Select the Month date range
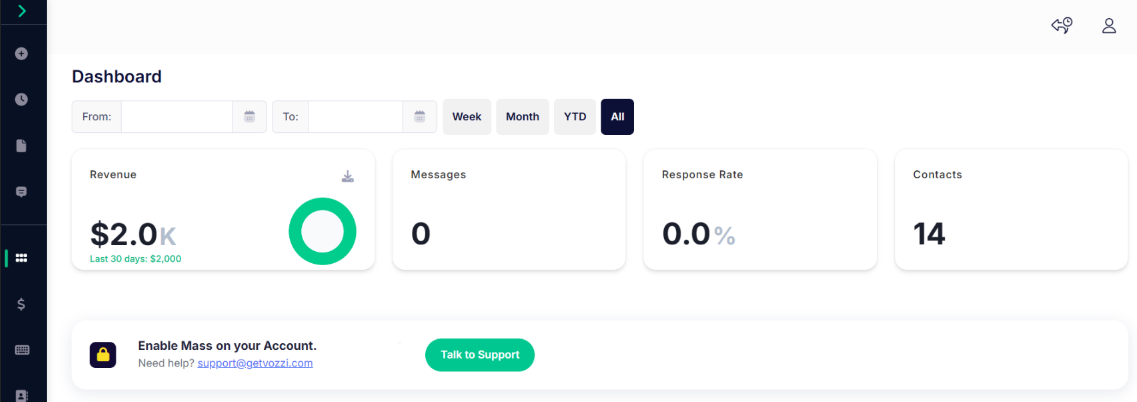This screenshot has height=402, width=1137. point(522,117)
